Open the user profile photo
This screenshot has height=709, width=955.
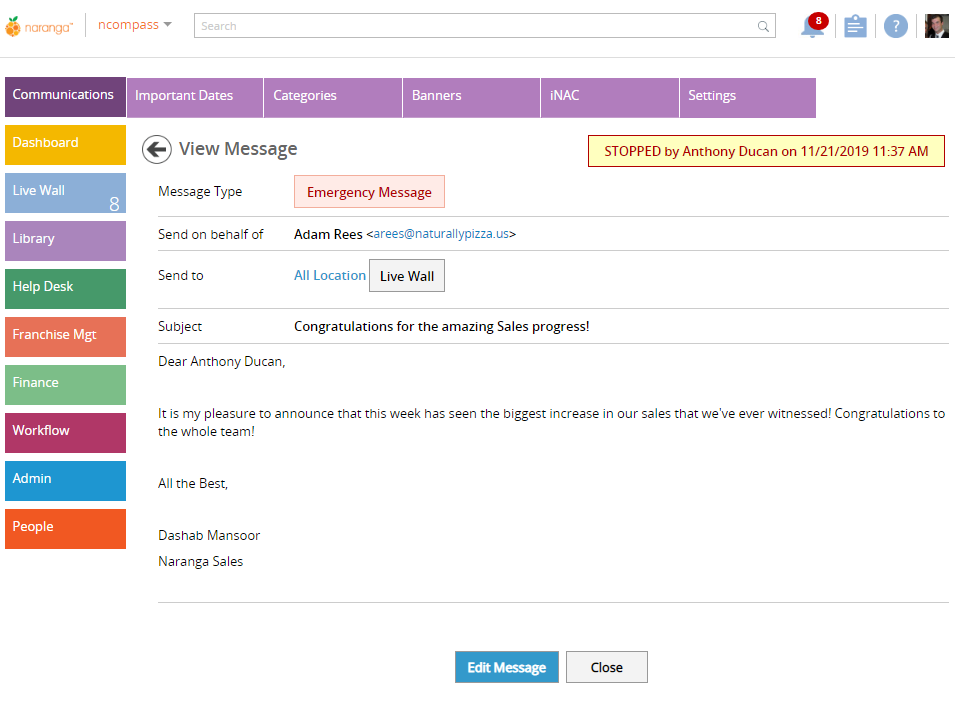point(936,26)
